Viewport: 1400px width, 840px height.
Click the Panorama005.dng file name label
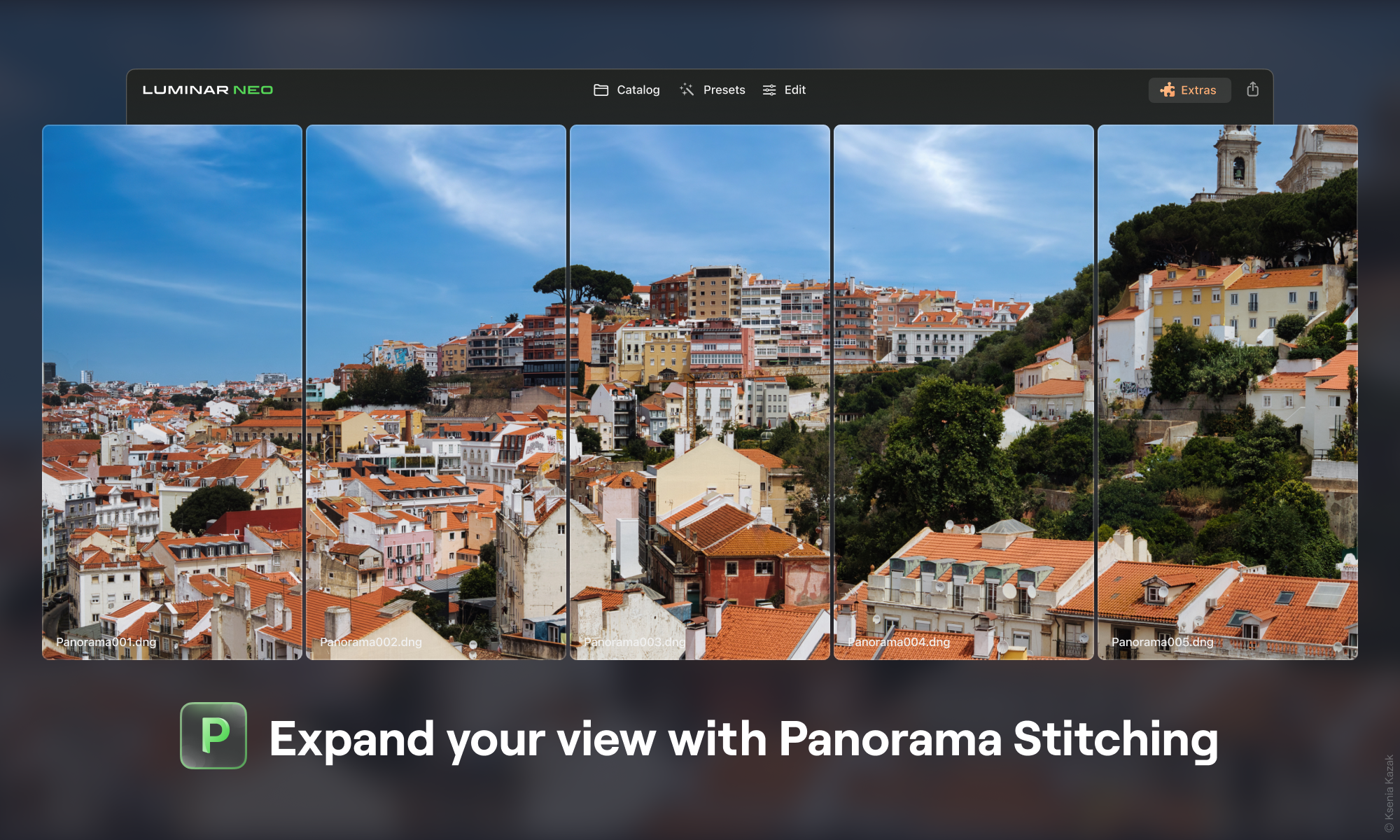point(1162,642)
